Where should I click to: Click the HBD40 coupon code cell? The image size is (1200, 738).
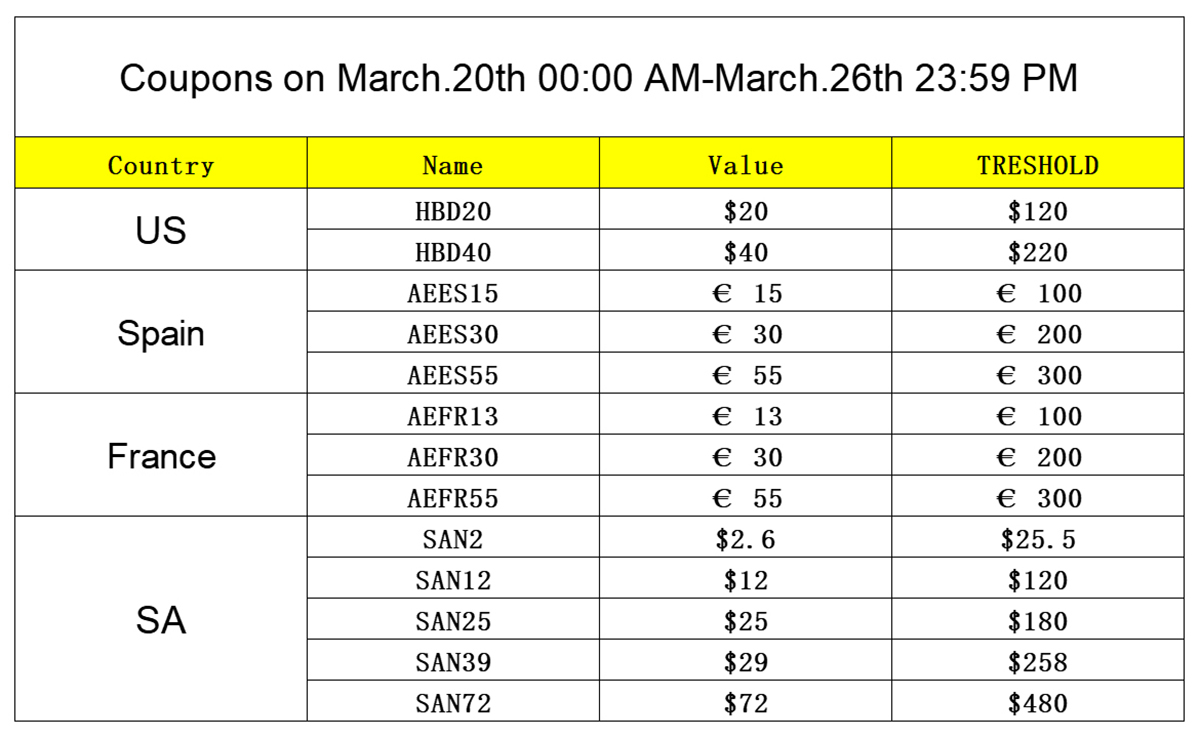[453, 252]
